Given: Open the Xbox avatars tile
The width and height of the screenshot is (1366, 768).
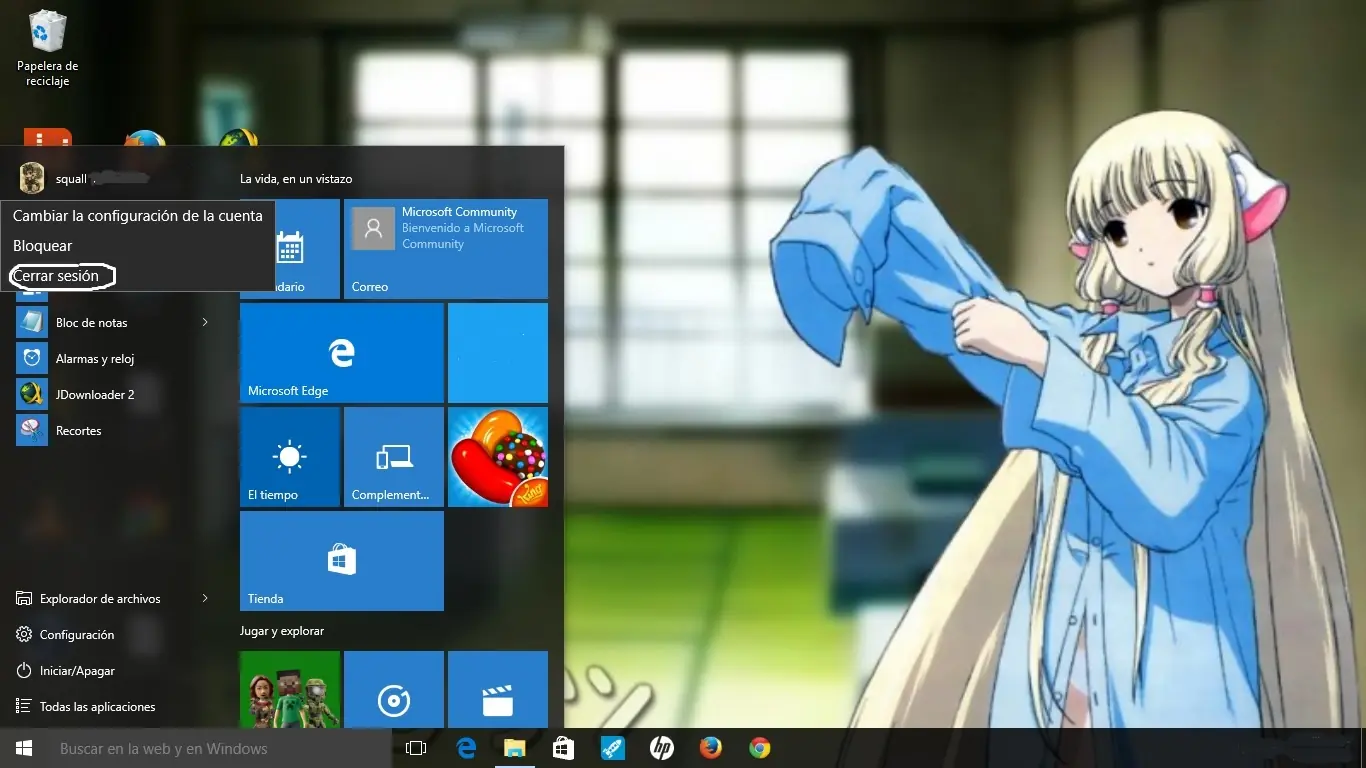Looking at the screenshot, I should tap(290, 690).
